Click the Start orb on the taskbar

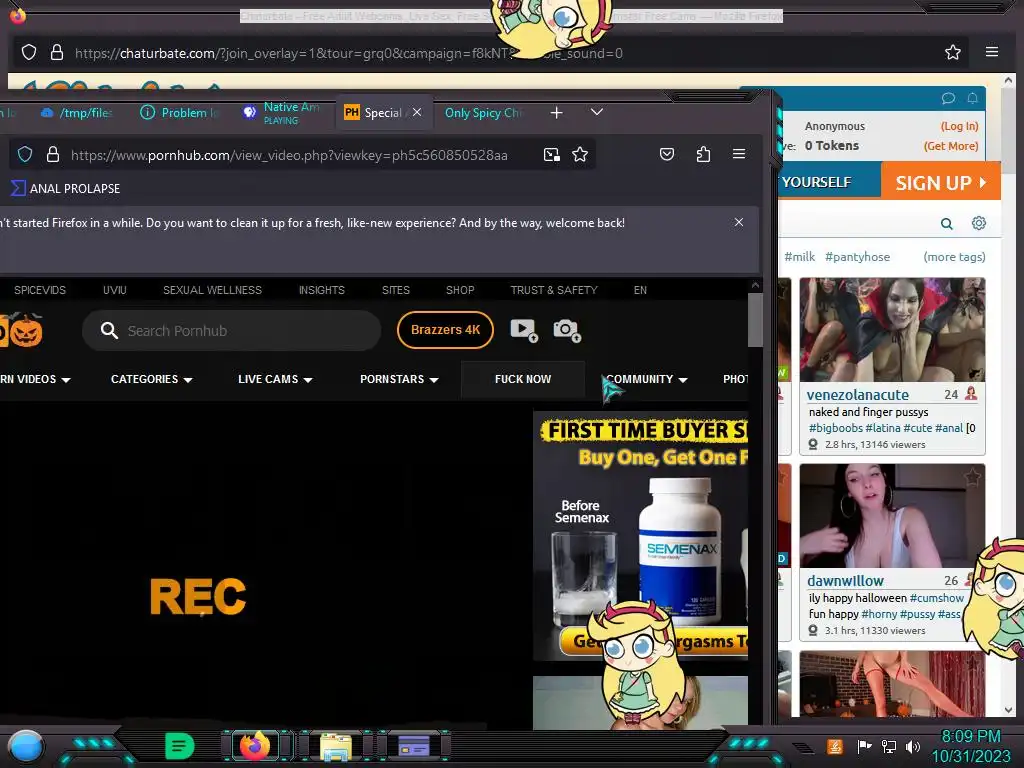click(25, 746)
